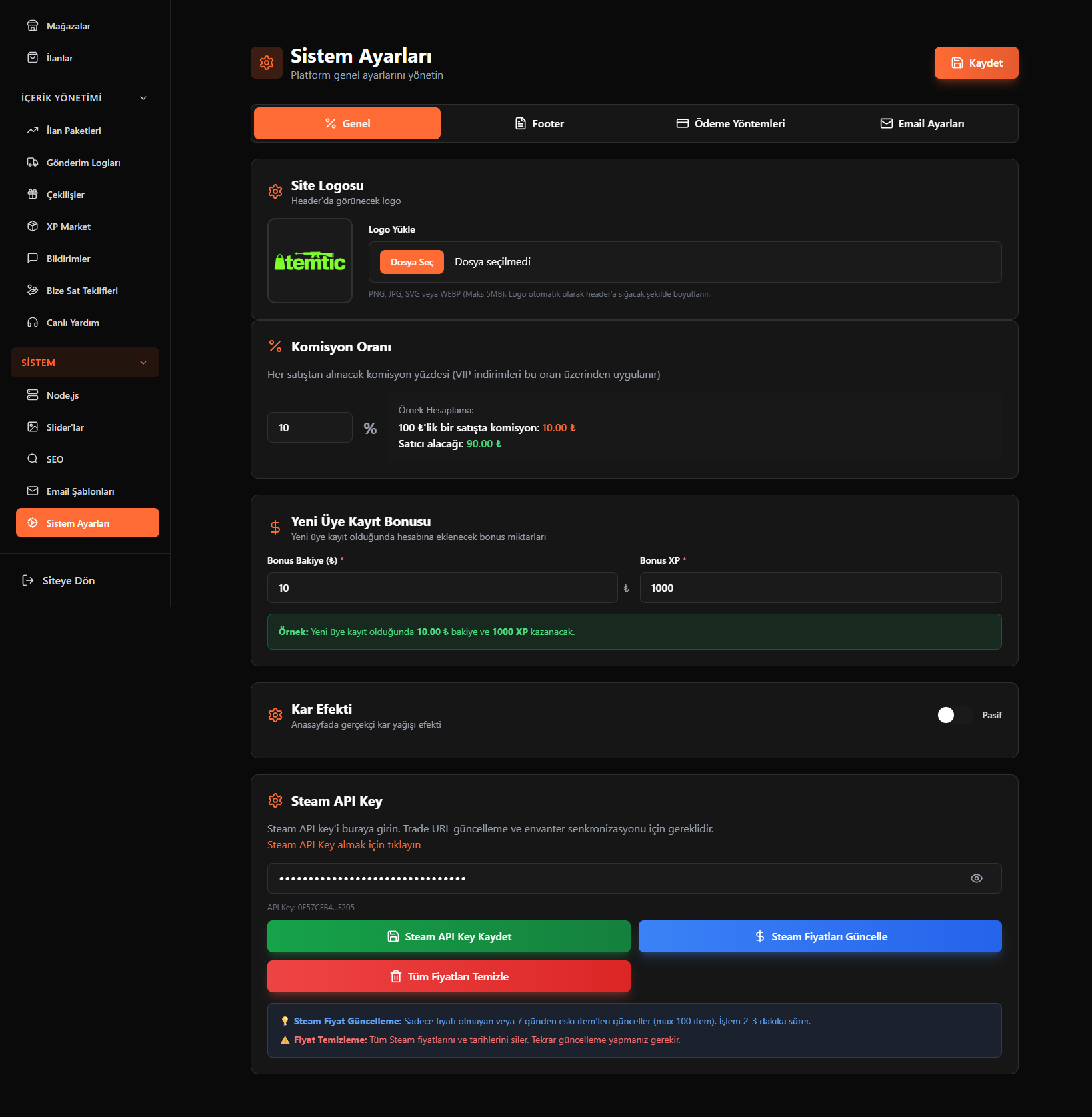The width and height of the screenshot is (1092, 1117).
Task: Switch to the Footer tab
Action: 539,124
